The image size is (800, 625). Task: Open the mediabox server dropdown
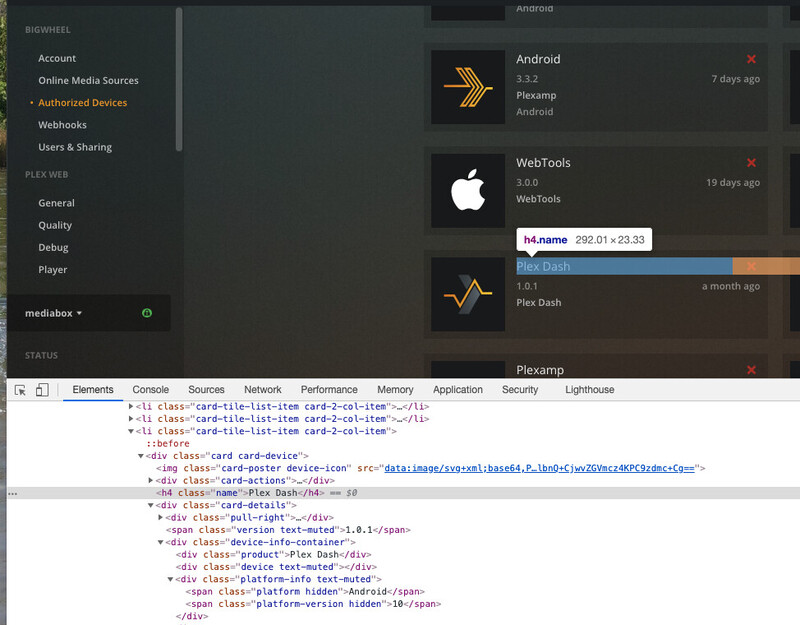(x=53, y=313)
